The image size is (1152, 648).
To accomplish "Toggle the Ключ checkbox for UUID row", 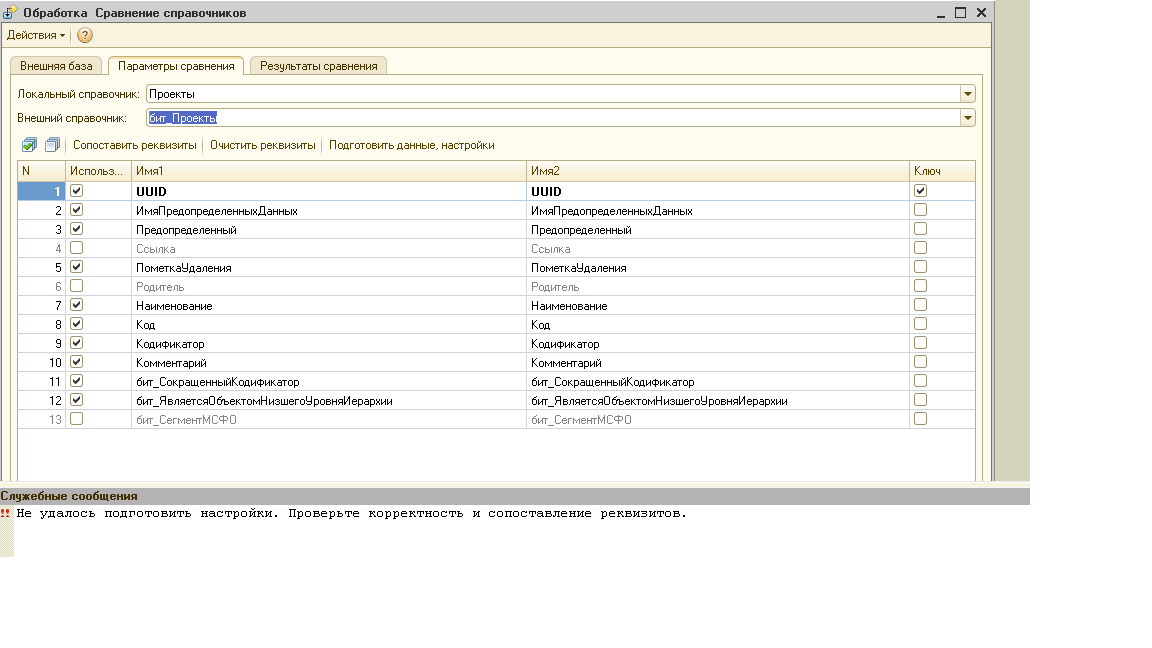I will [920, 190].
